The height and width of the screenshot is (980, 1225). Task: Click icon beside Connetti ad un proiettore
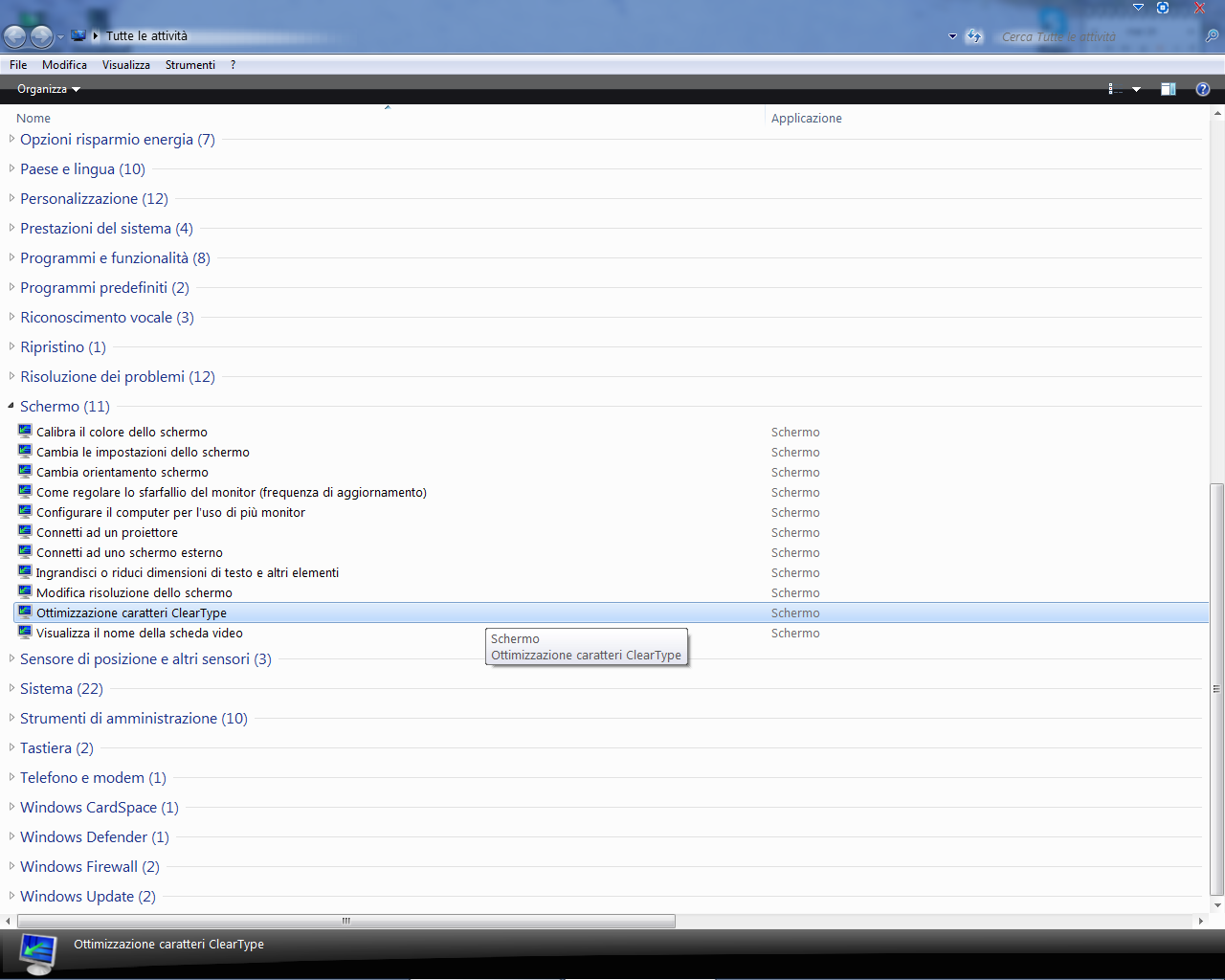(25, 532)
